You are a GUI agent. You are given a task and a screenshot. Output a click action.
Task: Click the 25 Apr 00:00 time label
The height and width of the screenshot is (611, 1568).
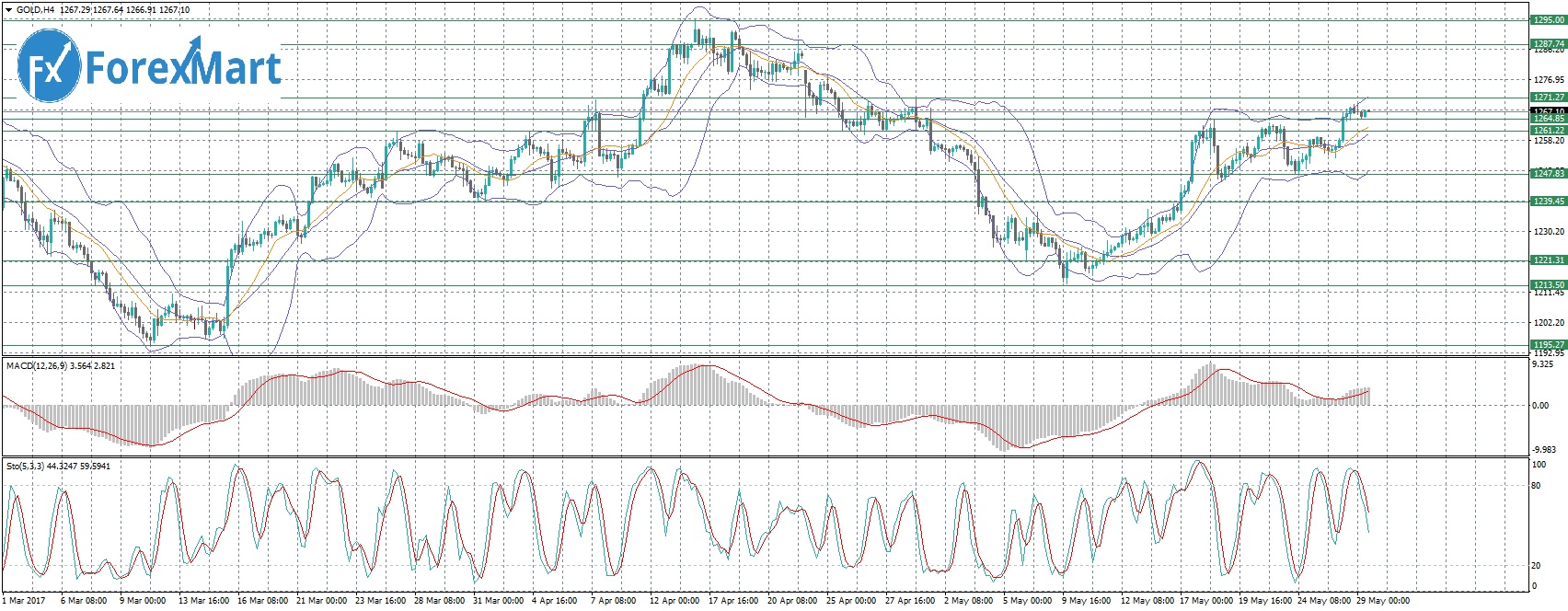click(851, 601)
